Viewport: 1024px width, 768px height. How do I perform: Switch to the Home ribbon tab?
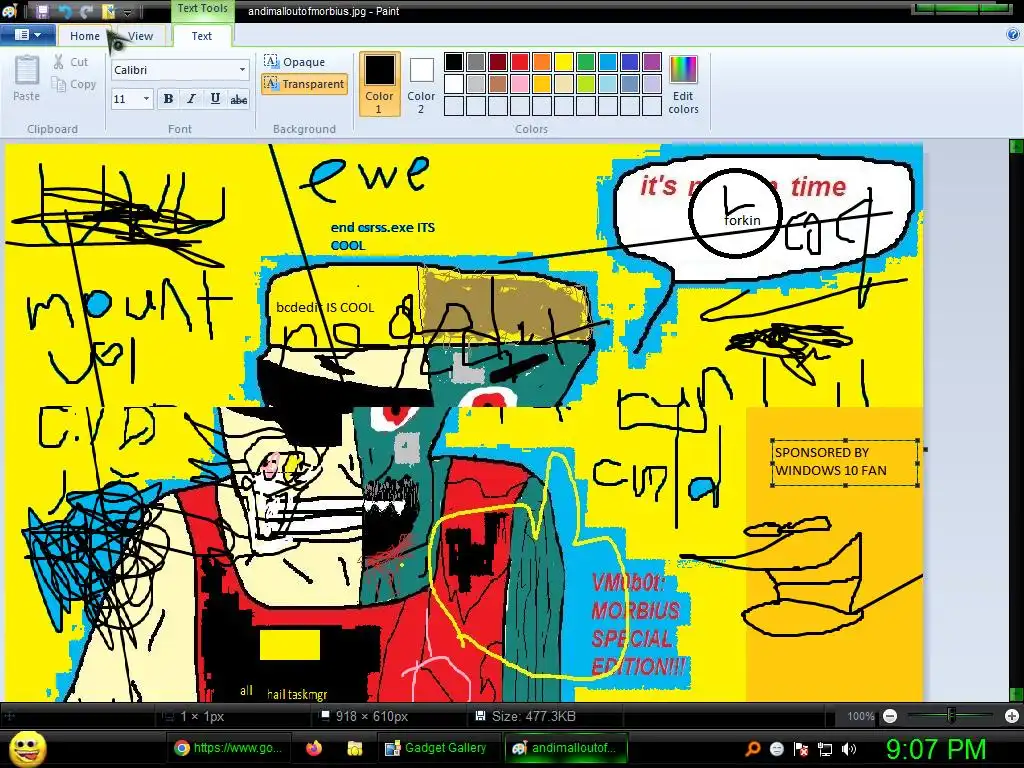coord(85,36)
